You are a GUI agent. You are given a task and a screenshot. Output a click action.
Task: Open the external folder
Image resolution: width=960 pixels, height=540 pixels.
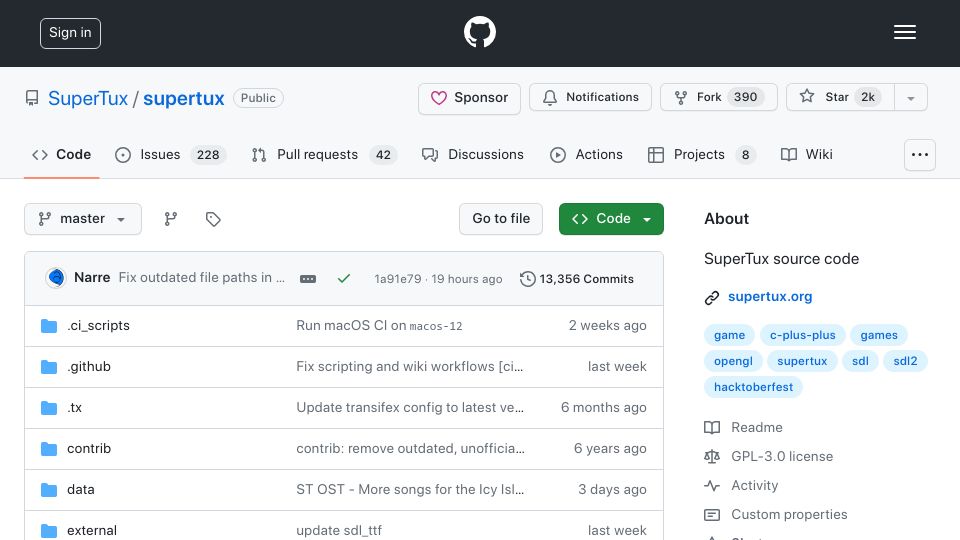pyautogui.click(x=92, y=530)
